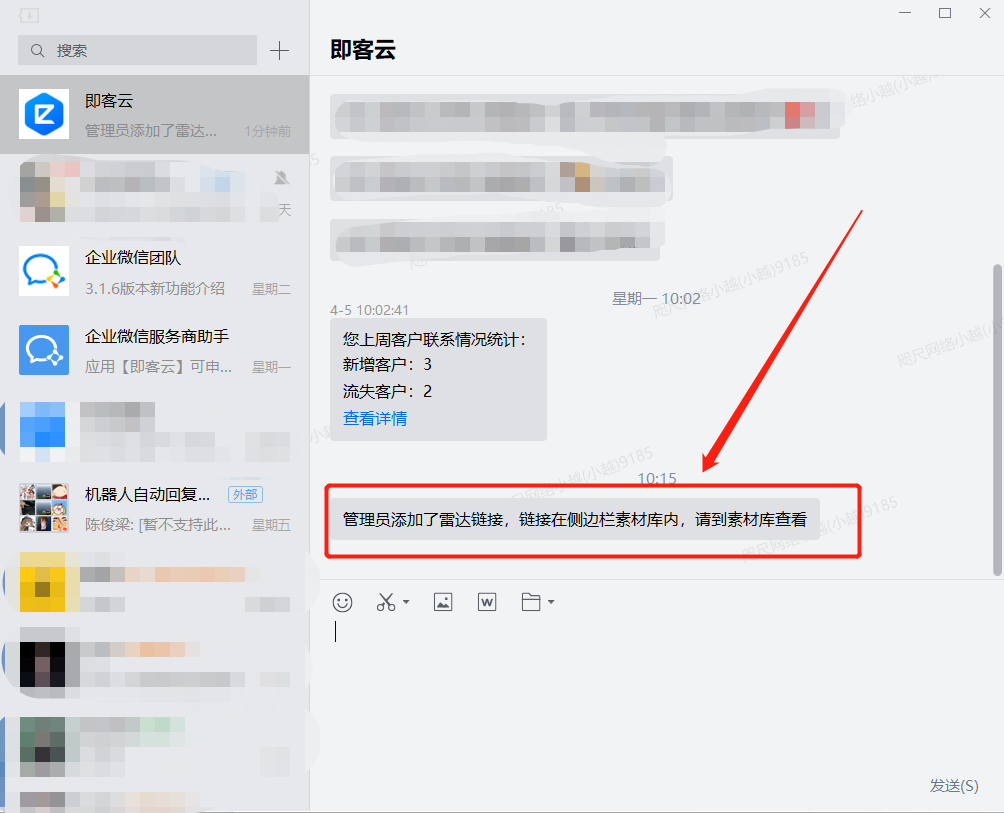Open the 即客云 blue hexagon avatar
Screen dimensions: 1004x813
point(44,114)
